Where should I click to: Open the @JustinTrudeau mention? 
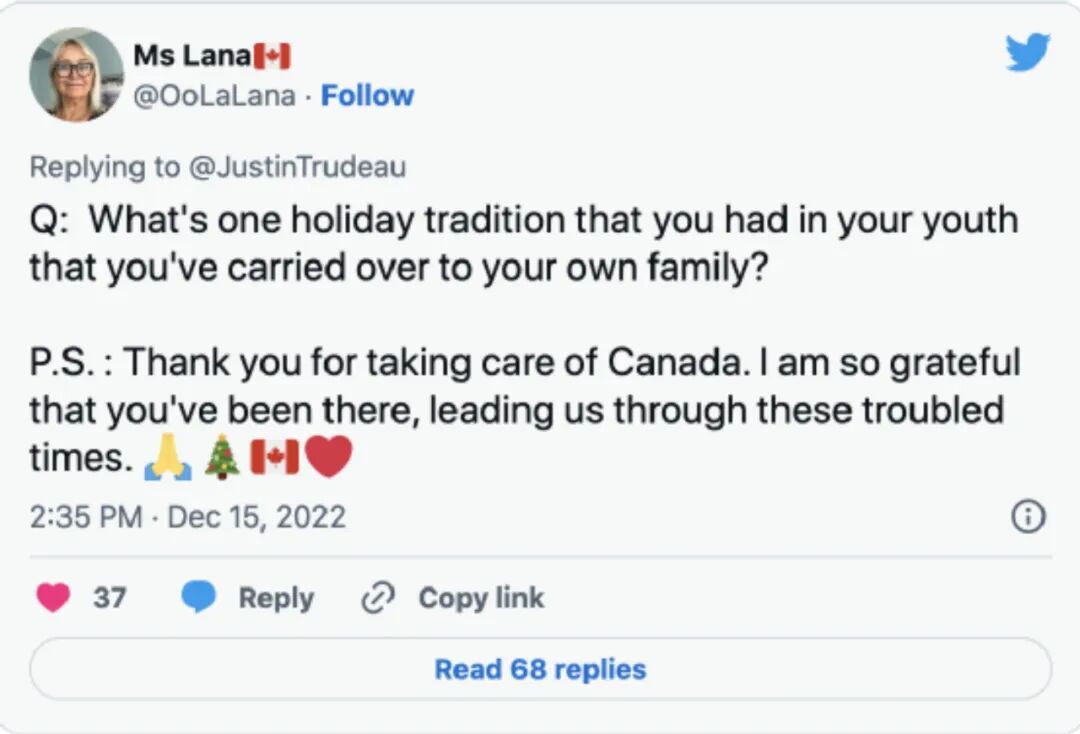click(x=297, y=167)
